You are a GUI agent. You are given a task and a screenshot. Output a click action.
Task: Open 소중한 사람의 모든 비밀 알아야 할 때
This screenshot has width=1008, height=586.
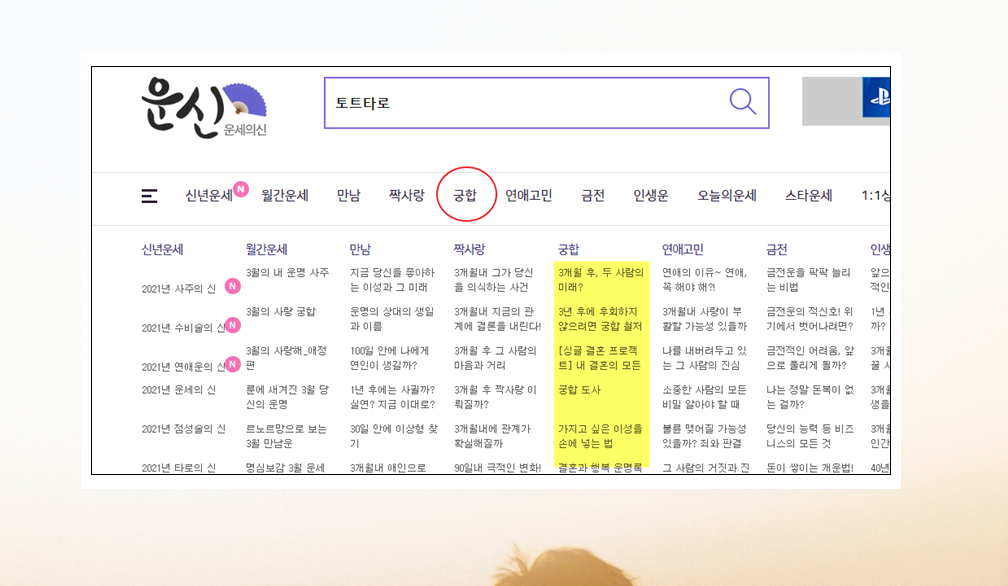coord(705,397)
